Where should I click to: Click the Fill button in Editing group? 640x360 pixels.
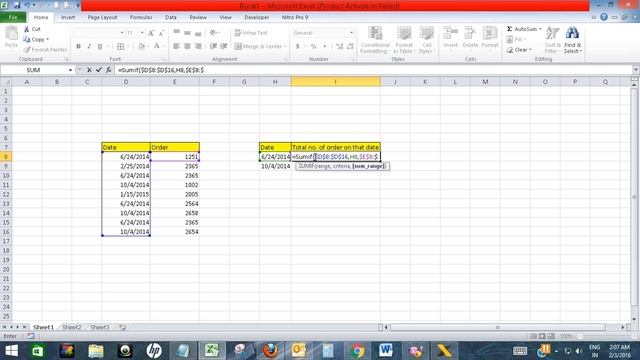tap(516, 39)
